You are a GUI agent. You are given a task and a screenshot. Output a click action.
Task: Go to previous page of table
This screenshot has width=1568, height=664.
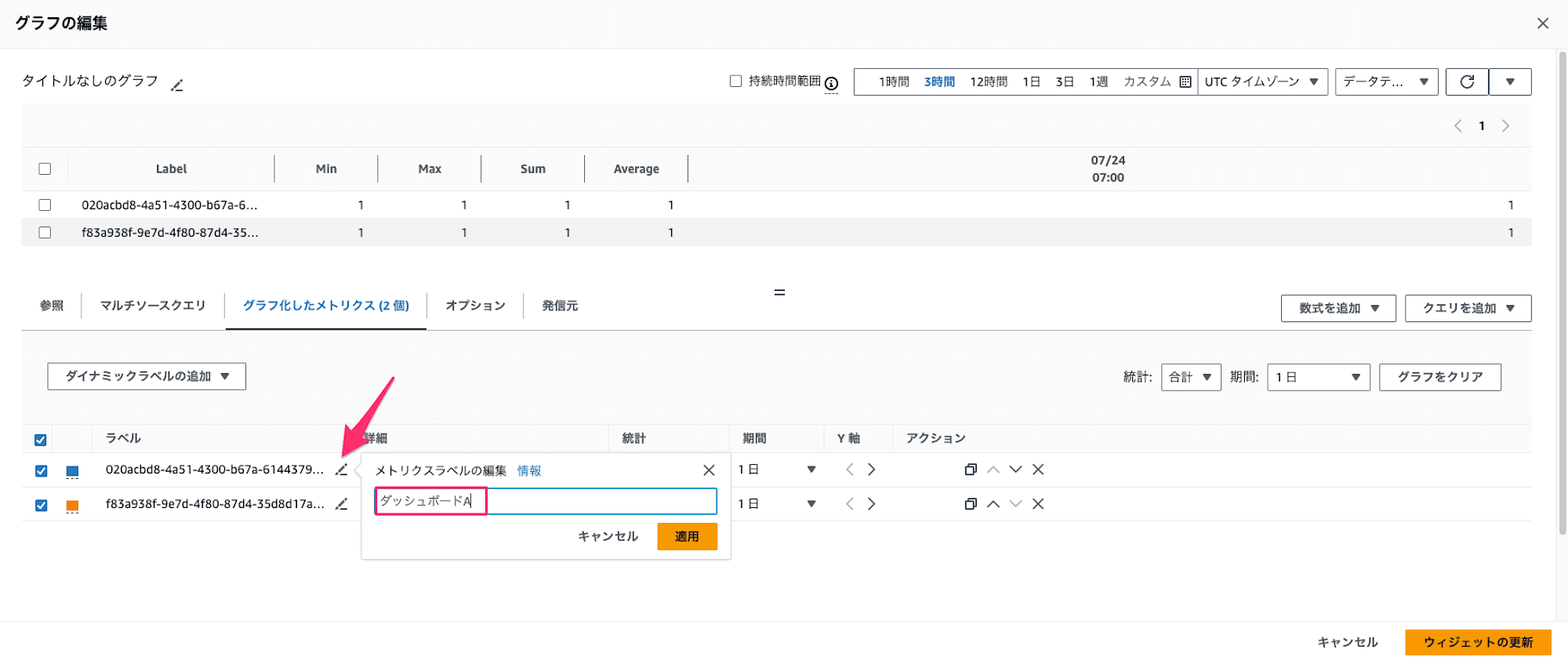[1458, 125]
